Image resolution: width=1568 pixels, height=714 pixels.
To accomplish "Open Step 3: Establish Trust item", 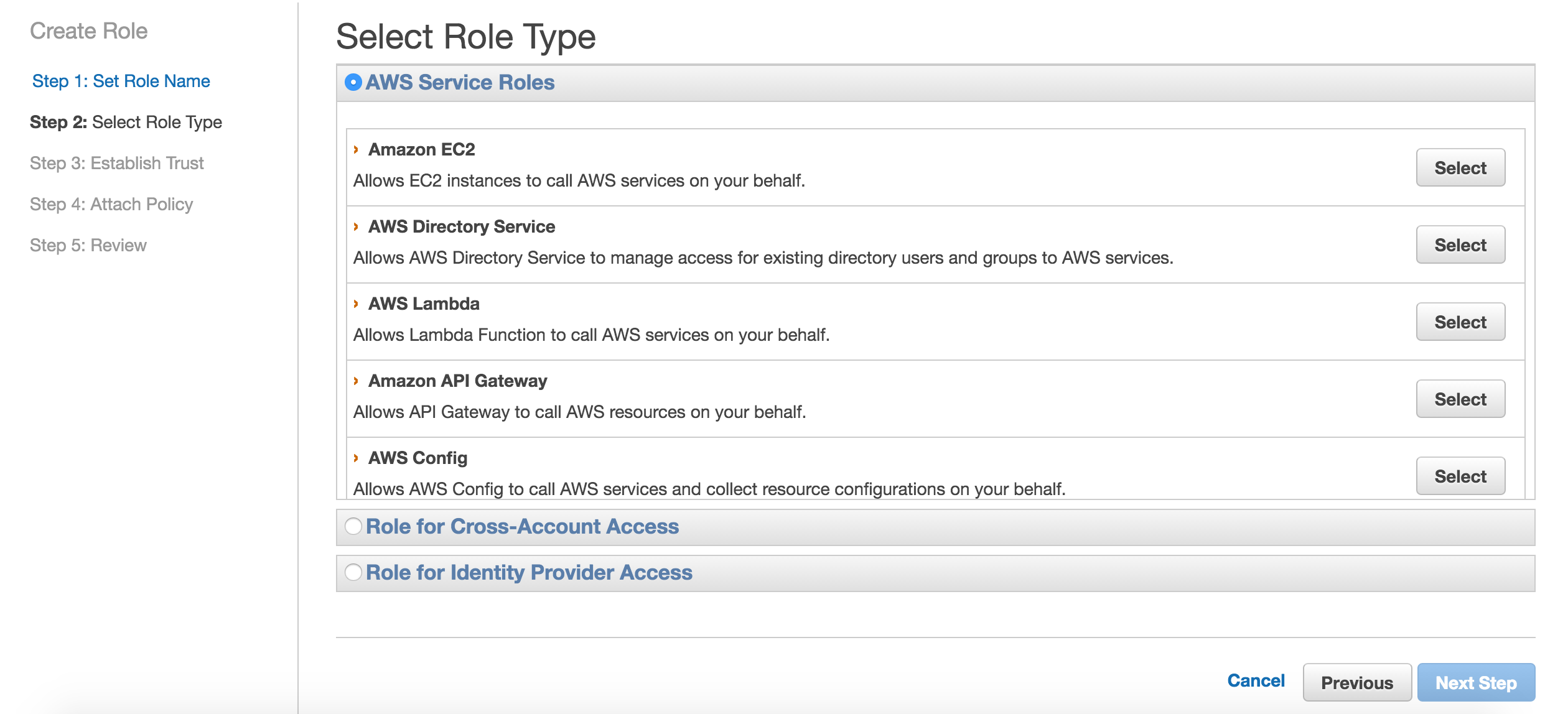I will [x=117, y=164].
